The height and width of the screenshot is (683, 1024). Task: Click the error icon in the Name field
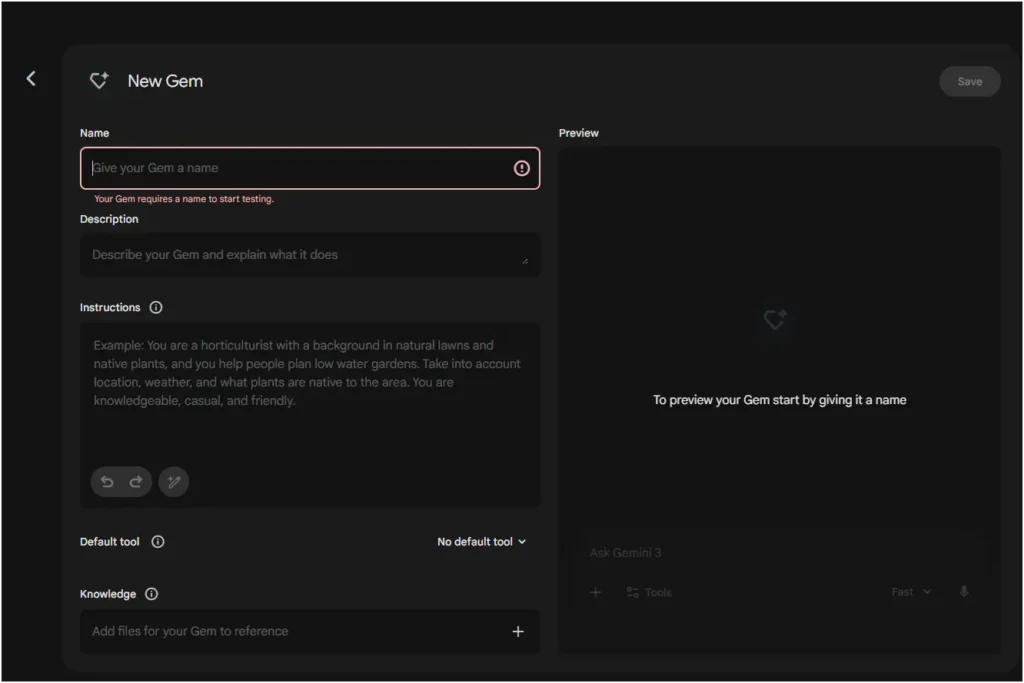coord(521,168)
